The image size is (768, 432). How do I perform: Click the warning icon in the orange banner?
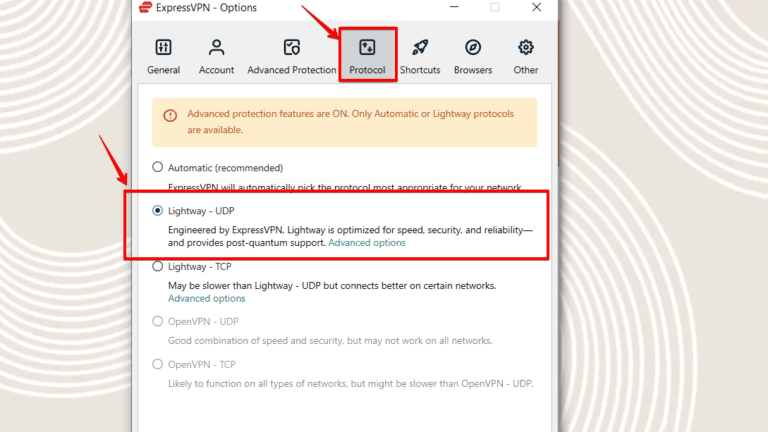coord(170,116)
